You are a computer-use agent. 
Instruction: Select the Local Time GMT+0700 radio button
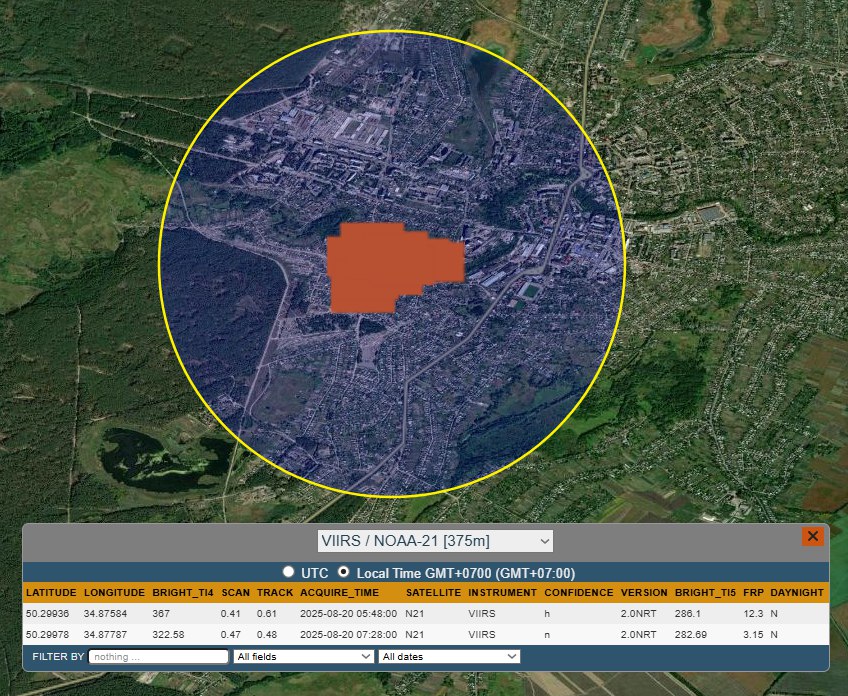point(345,572)
